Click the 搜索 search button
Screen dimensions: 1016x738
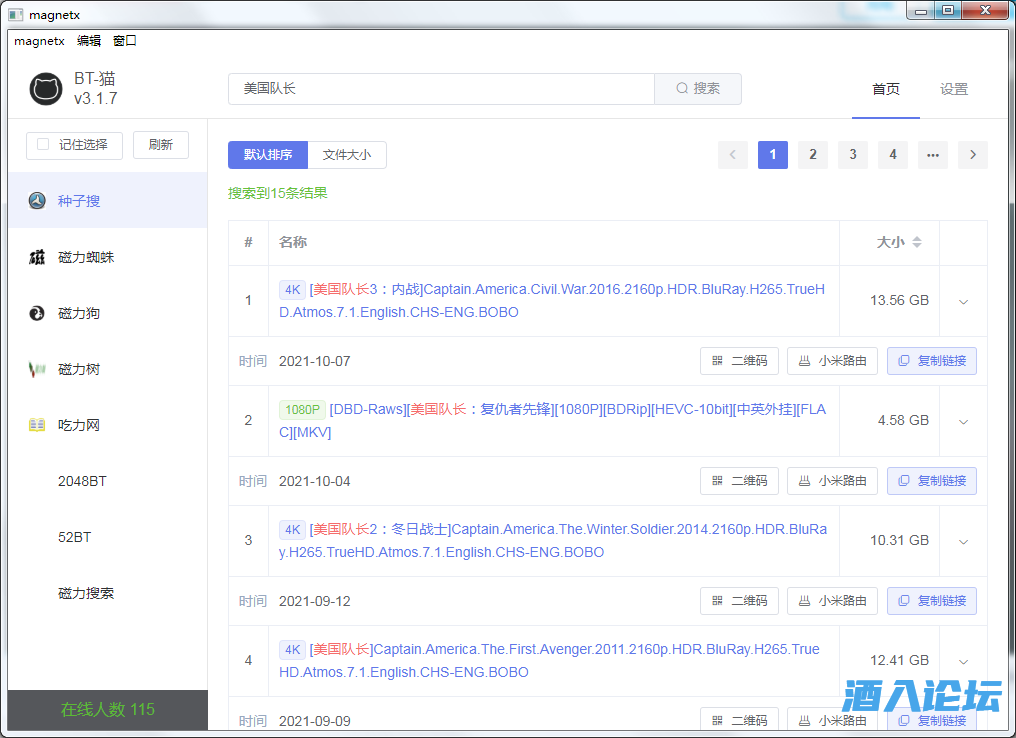[x=698, y=88]
